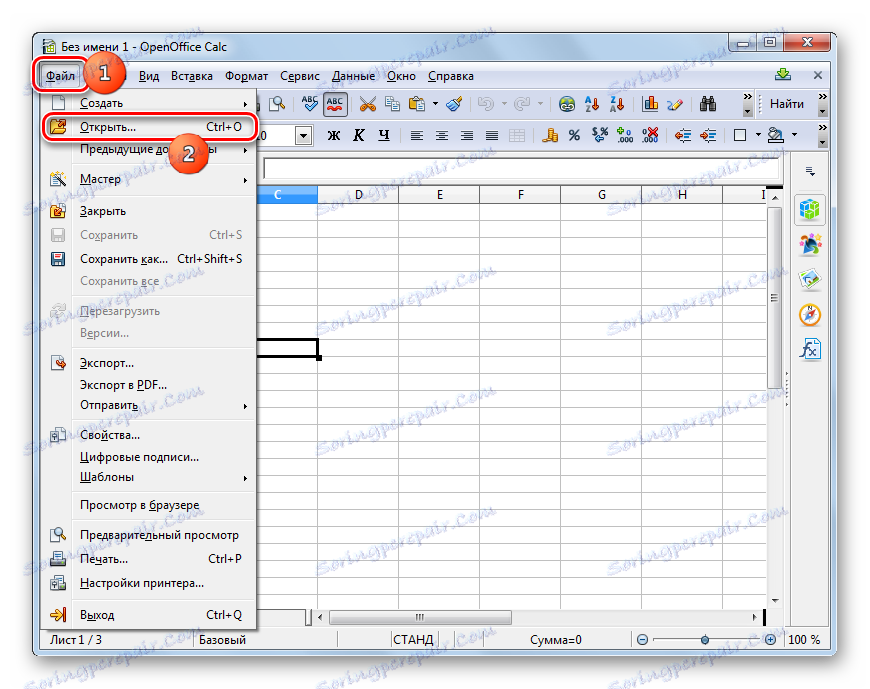
Task: Click the Paste clipboard icon
Action: pyautogui.click(x=417, y=104)
